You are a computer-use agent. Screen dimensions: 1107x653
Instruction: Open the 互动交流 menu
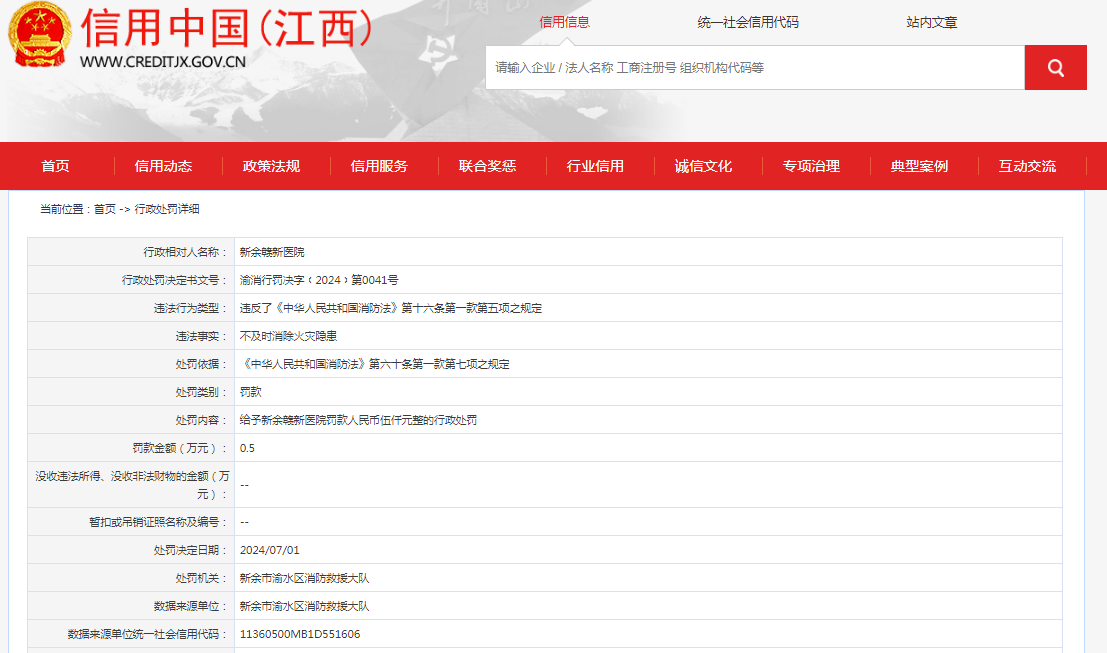[x=1027, y=166]
